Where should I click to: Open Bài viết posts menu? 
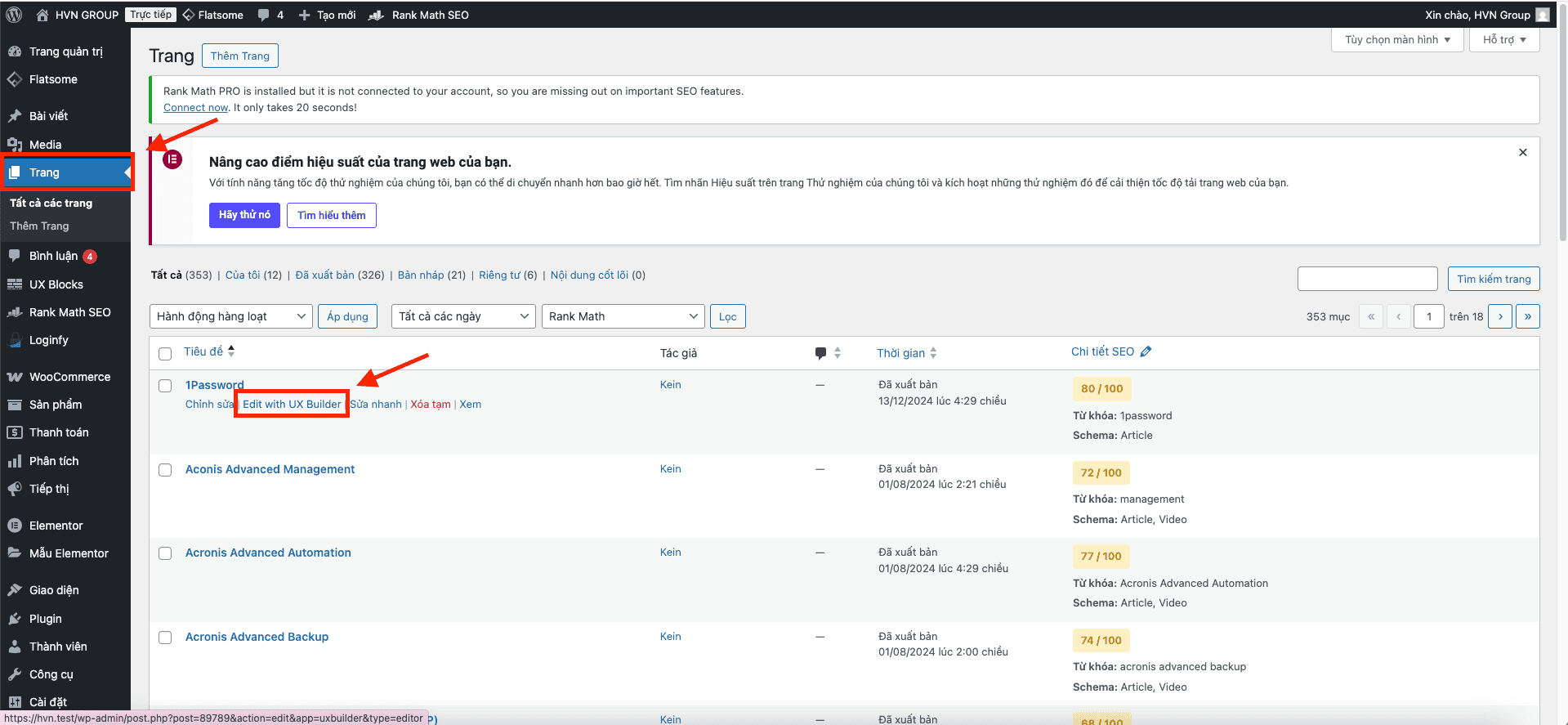tap(65, 116)
